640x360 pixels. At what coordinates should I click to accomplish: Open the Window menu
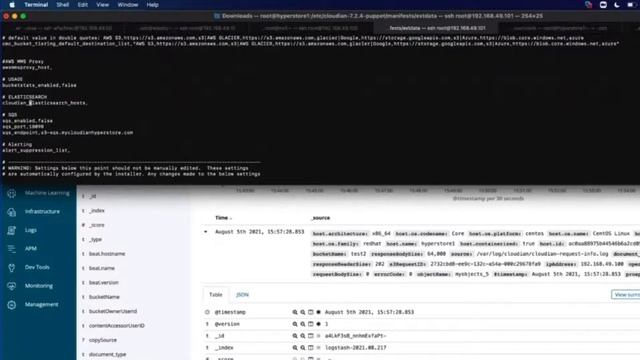coord(128,5)
